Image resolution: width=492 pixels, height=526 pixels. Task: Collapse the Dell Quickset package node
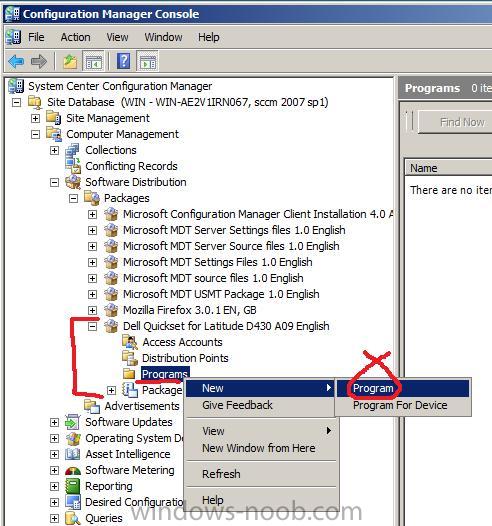[92, 326]
